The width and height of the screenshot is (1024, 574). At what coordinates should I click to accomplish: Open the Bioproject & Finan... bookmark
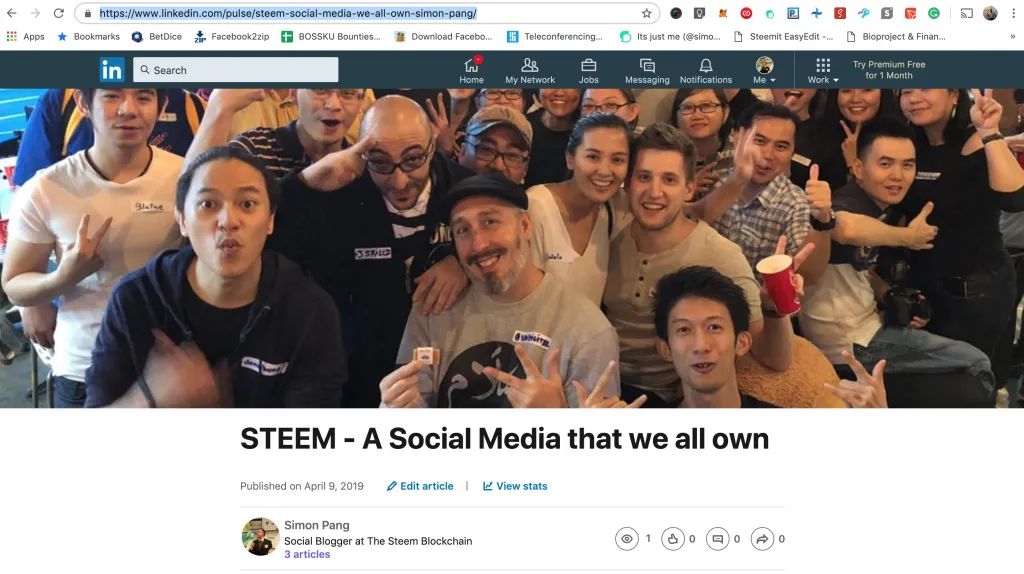[x=895, y=37]
